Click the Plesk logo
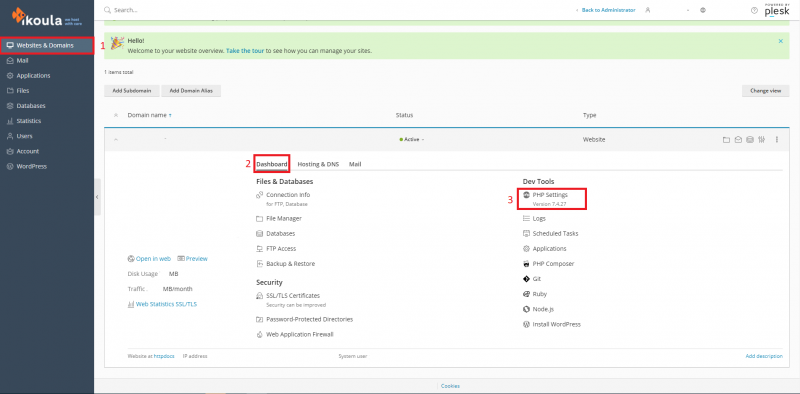The height and width of the screenshot is (394, 800). 777,10
